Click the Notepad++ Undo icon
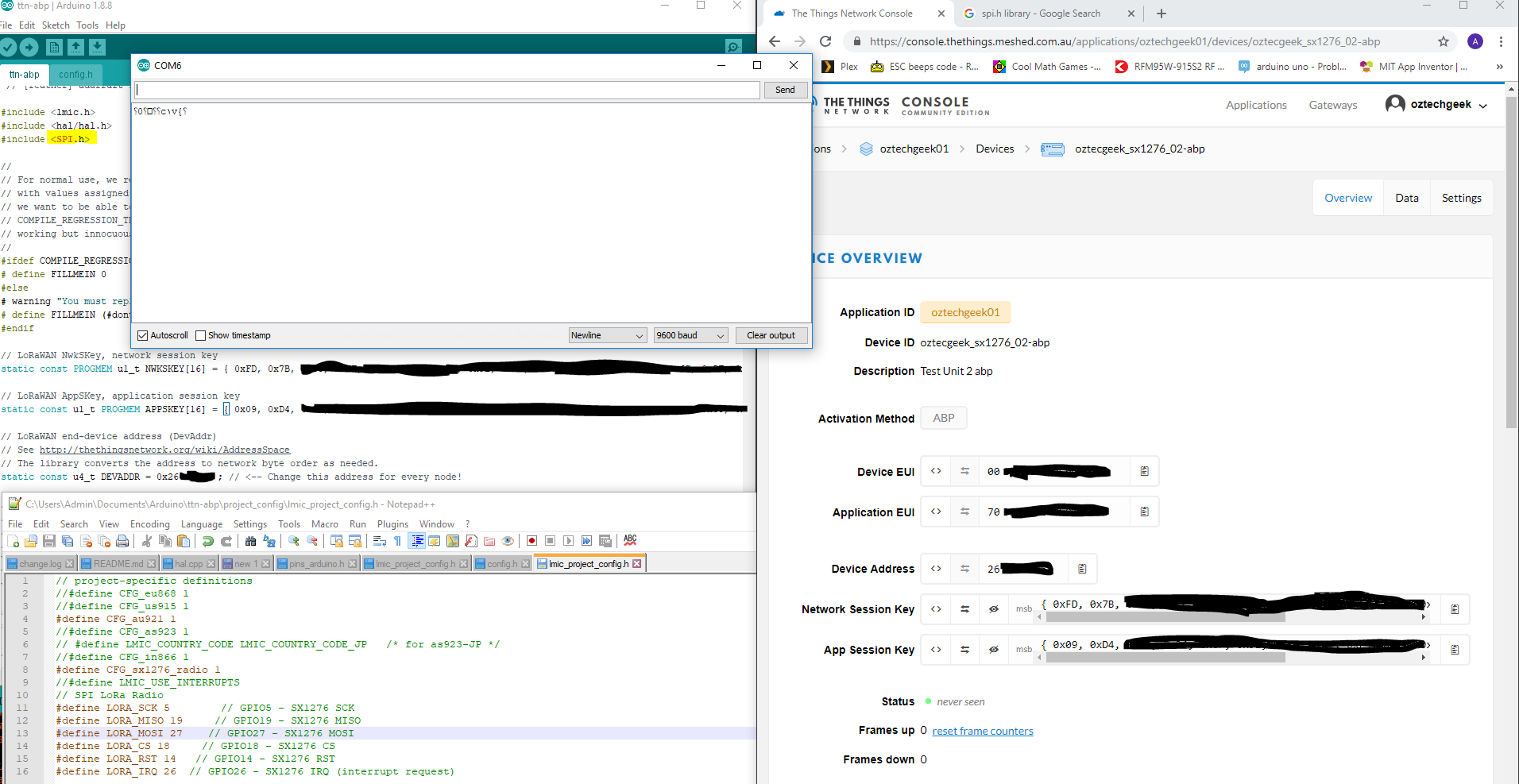The height and width of the screenshot is (784, 1519). coord(208,541)
